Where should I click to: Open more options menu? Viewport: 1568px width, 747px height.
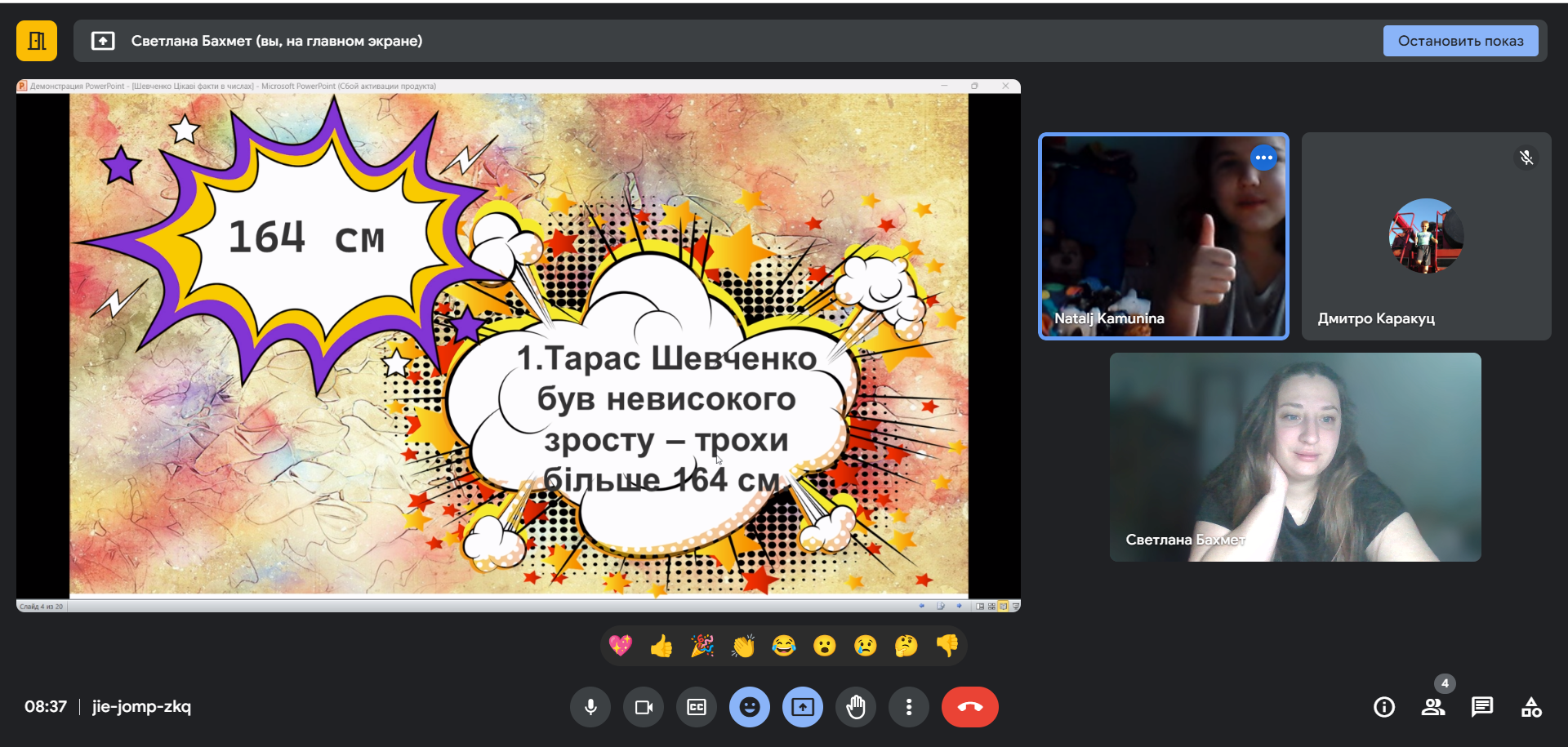(909, 707)
